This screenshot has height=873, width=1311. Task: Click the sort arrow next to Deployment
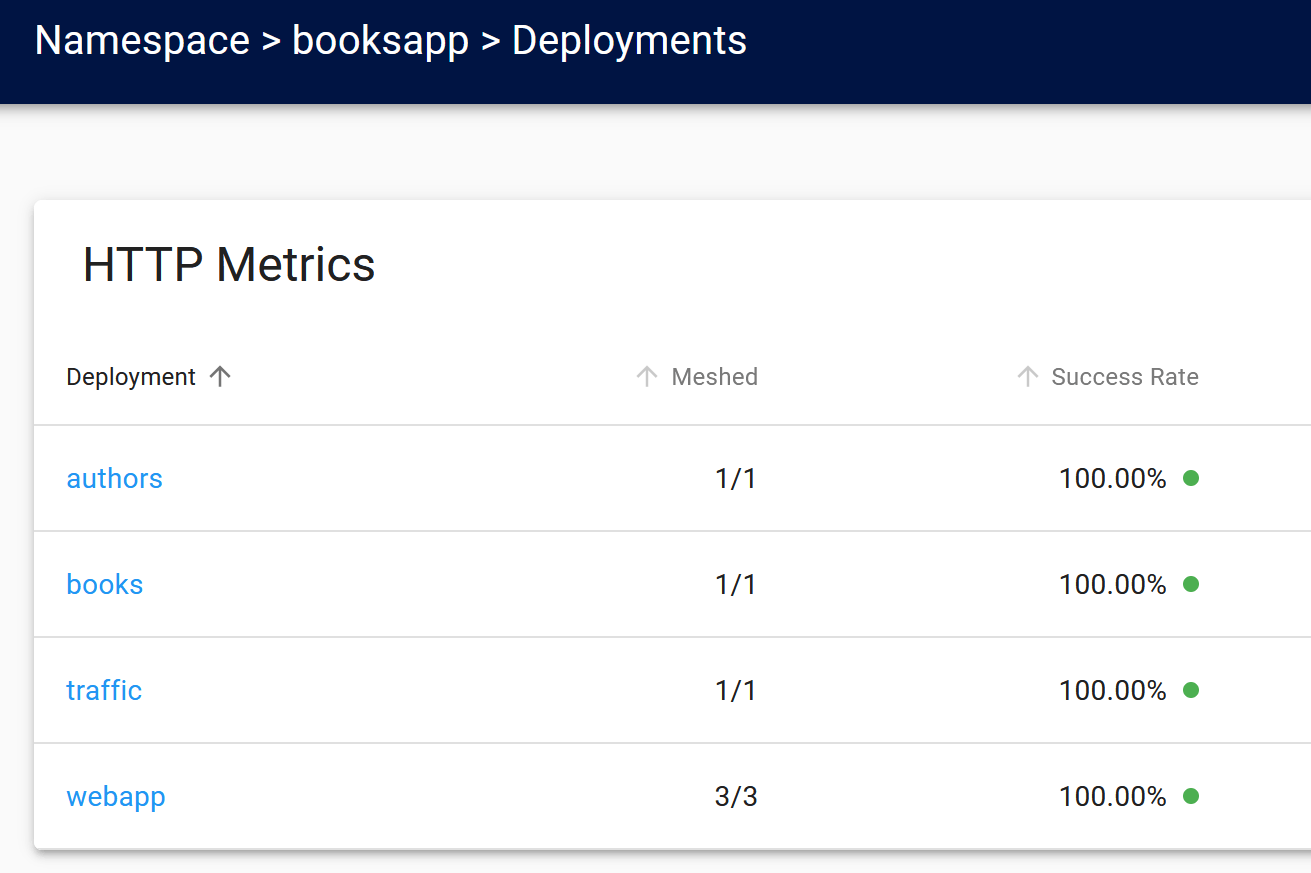coord(220,376)
